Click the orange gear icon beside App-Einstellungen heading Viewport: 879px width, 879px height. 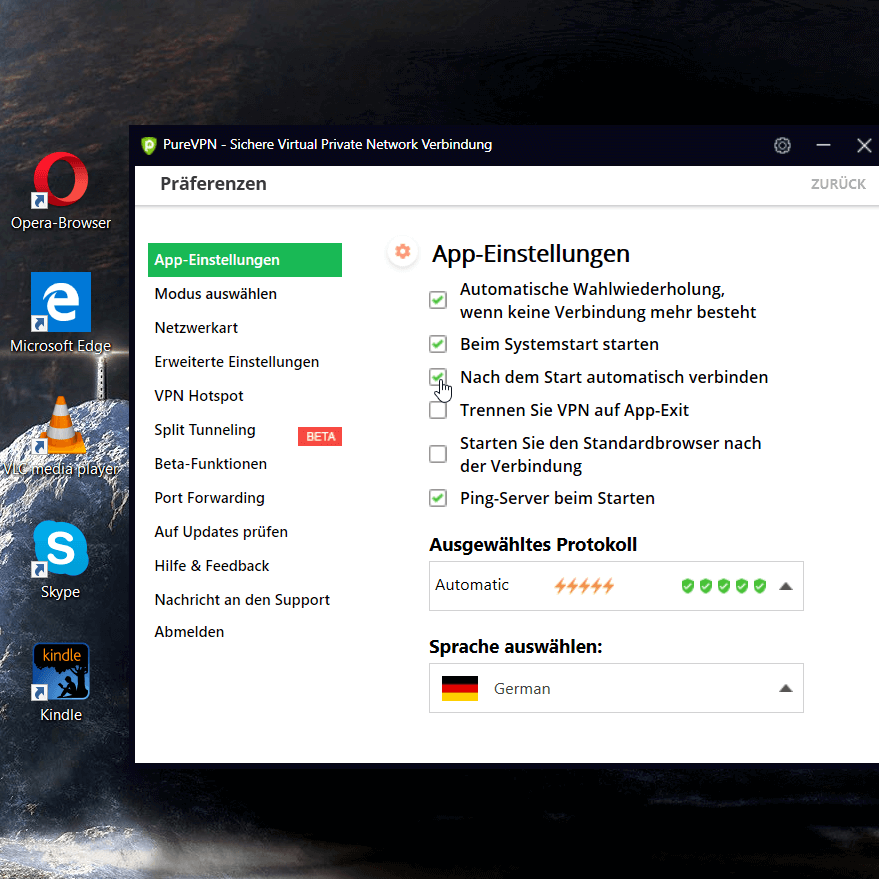(x=402, y=252)
